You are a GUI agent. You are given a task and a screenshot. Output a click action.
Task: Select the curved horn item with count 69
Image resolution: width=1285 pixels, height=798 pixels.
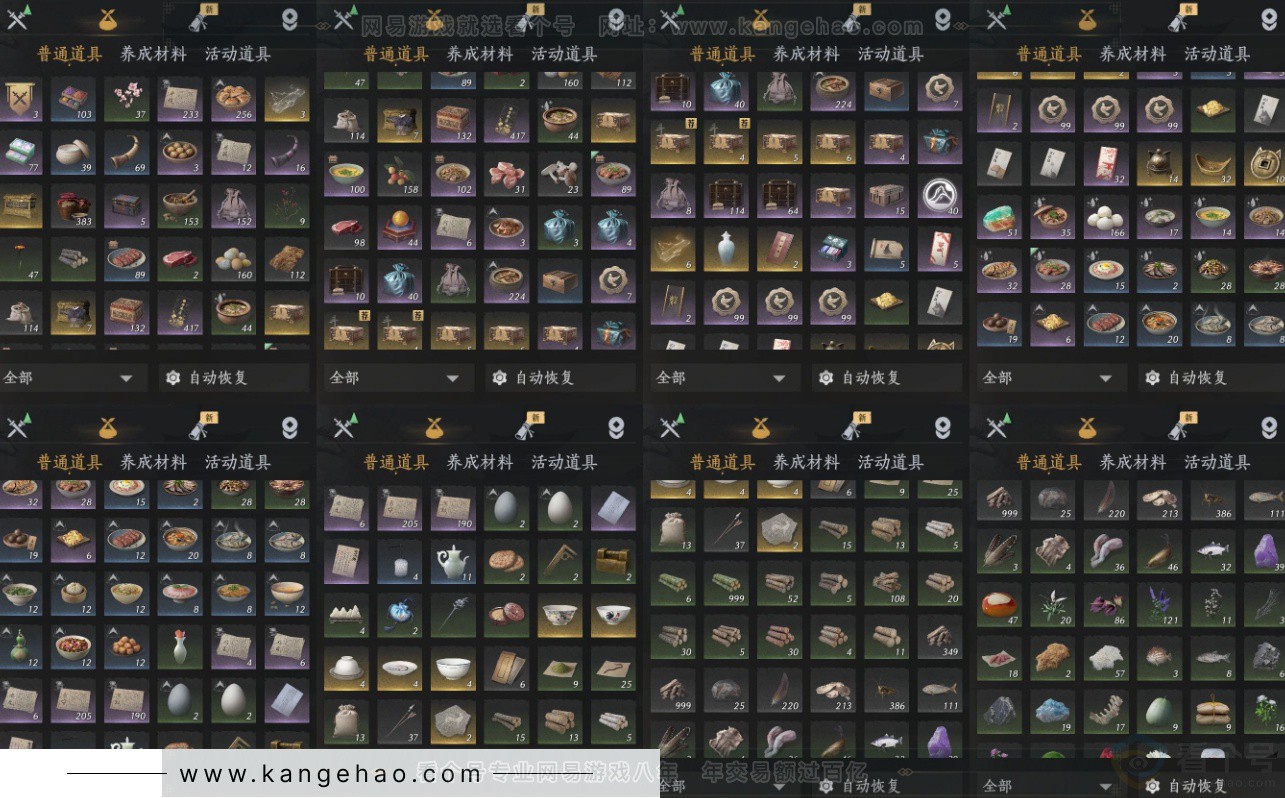pos(127,153)
